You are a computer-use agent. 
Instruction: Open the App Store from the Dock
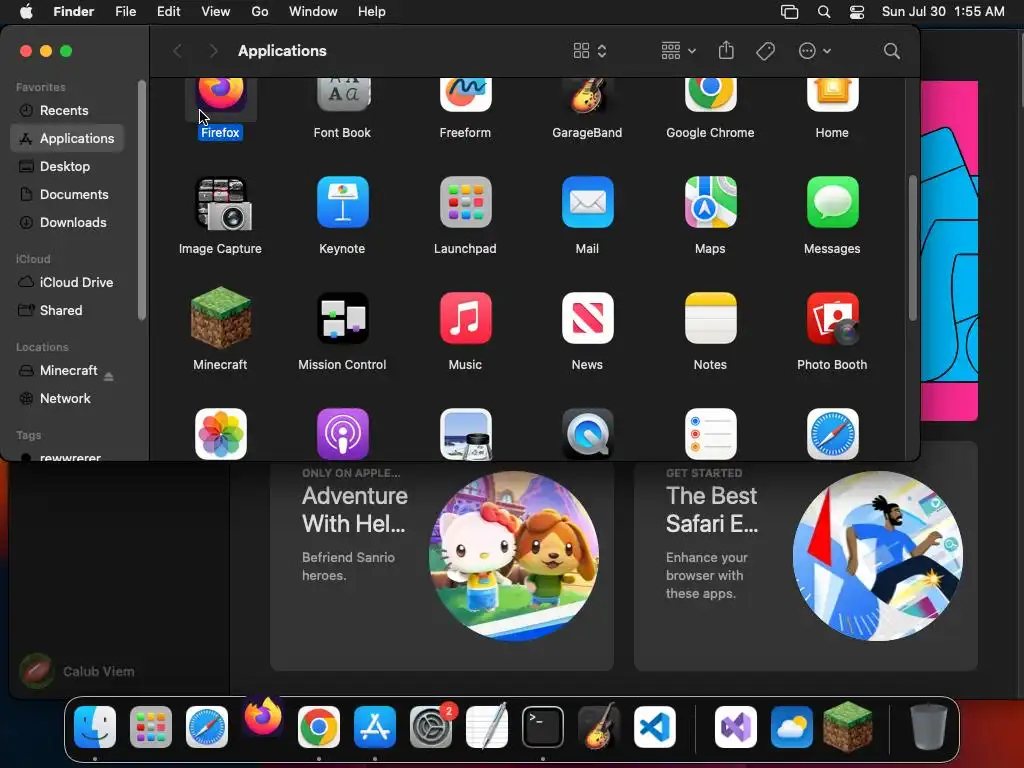(x=375, y=727)
